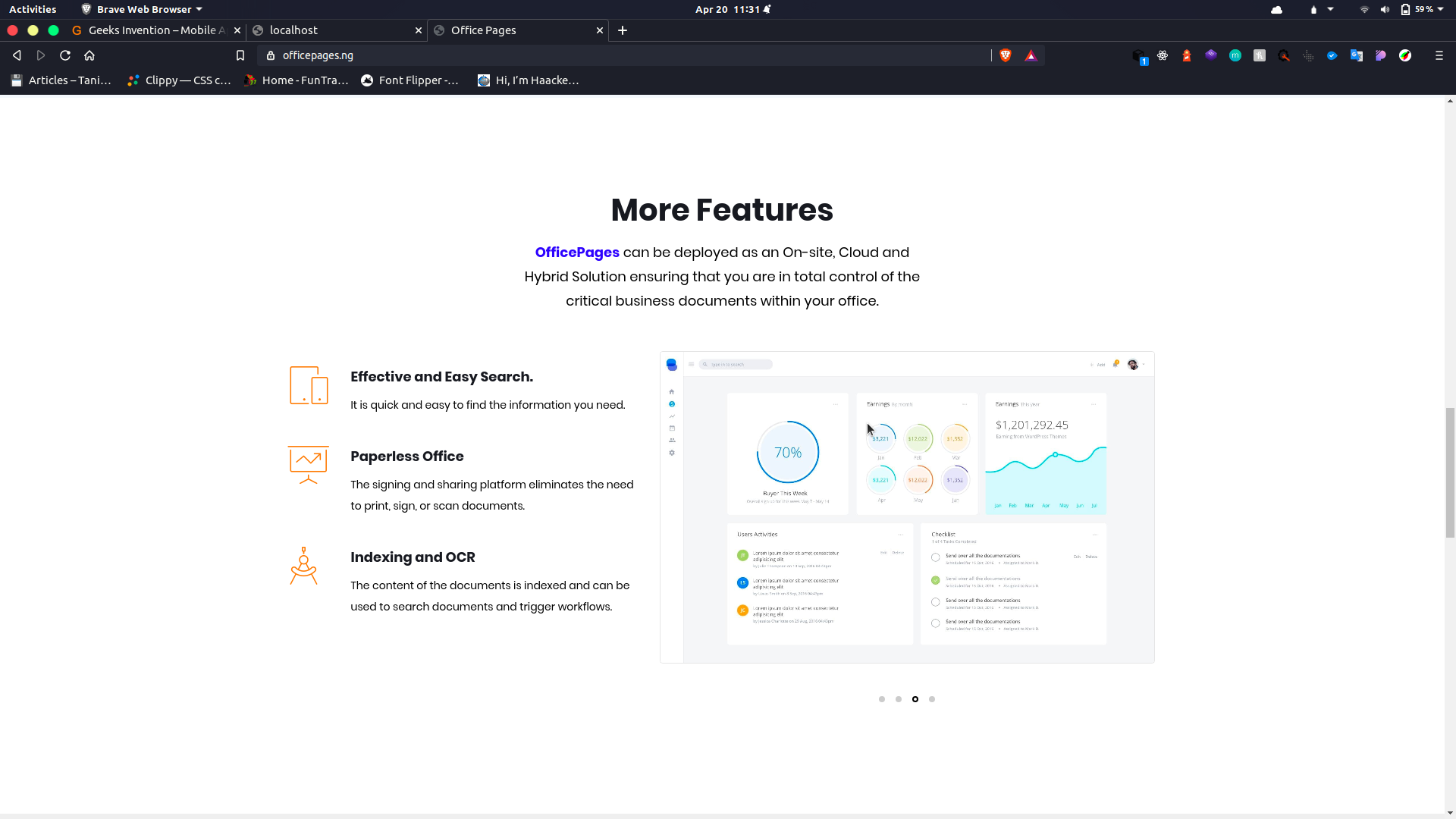Open the purple Bootstrap box extension
This screenshot has height=819, width=1456.
tap(1211, 55)
